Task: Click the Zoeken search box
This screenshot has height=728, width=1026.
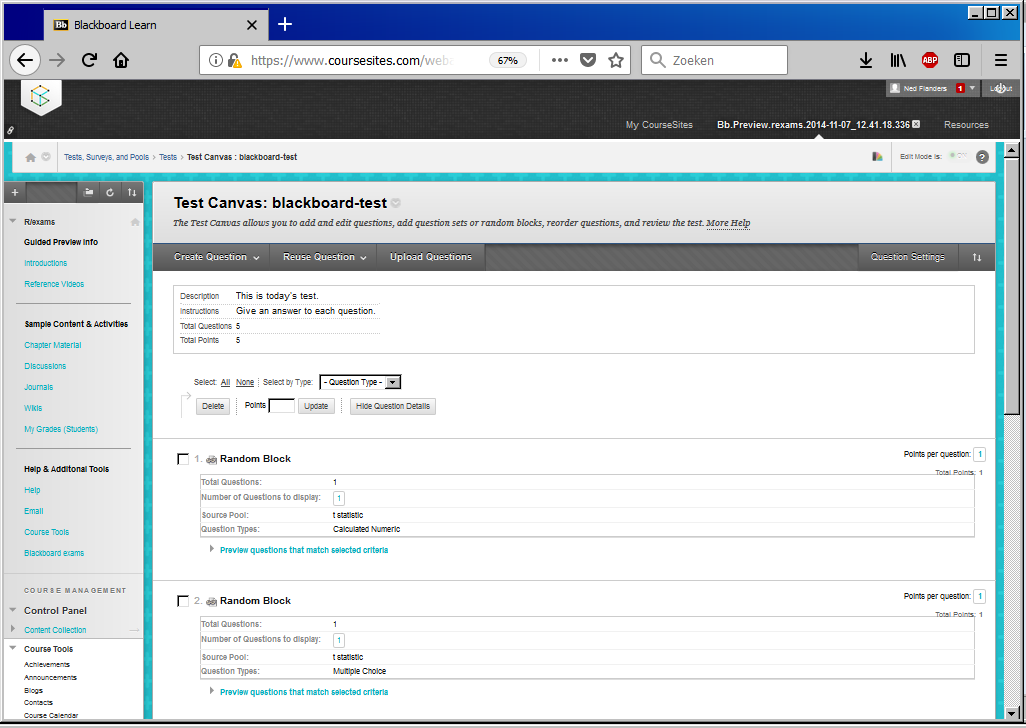Action: pos(714,60)
